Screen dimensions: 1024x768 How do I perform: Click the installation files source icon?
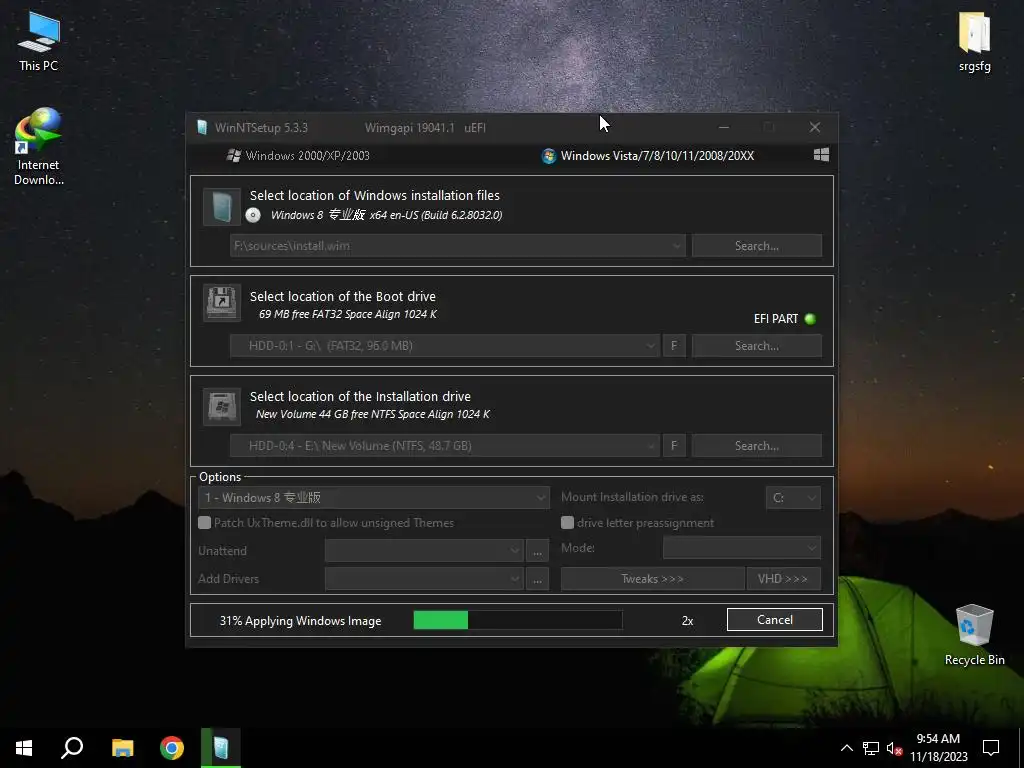click(222, 206)
